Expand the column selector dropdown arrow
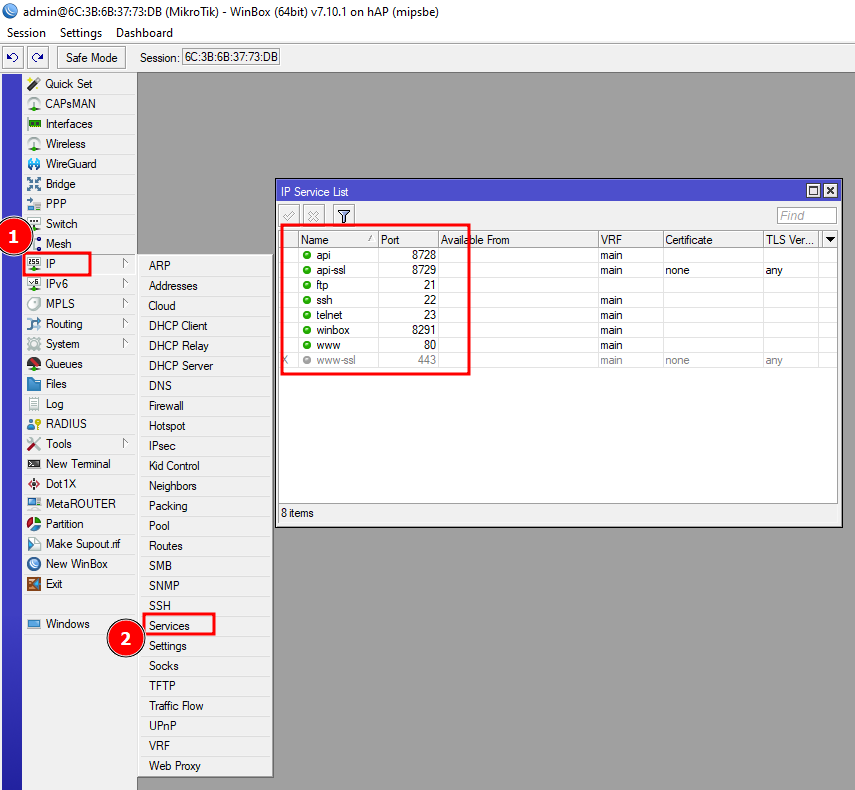The width and height of the screenshot is (855, 790). tap(829, 240)
